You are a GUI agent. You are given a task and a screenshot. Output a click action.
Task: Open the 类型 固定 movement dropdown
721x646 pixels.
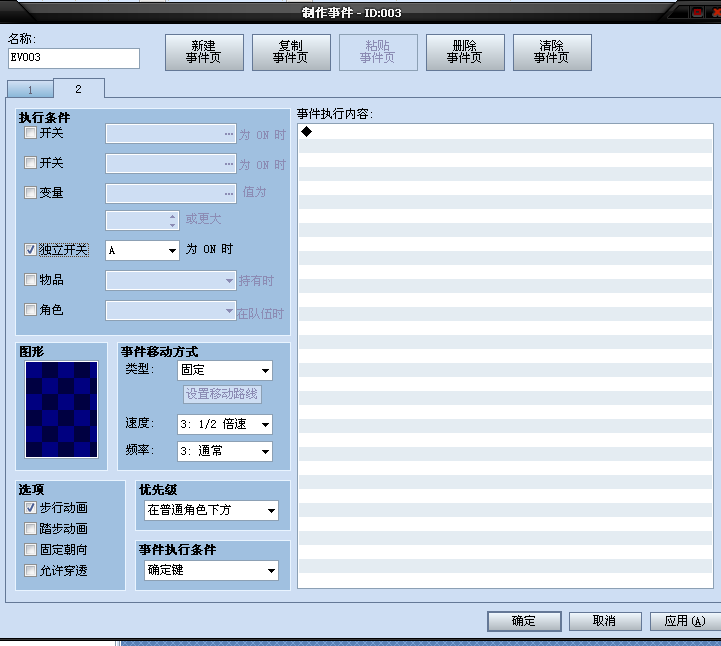(x=224, y=371)
